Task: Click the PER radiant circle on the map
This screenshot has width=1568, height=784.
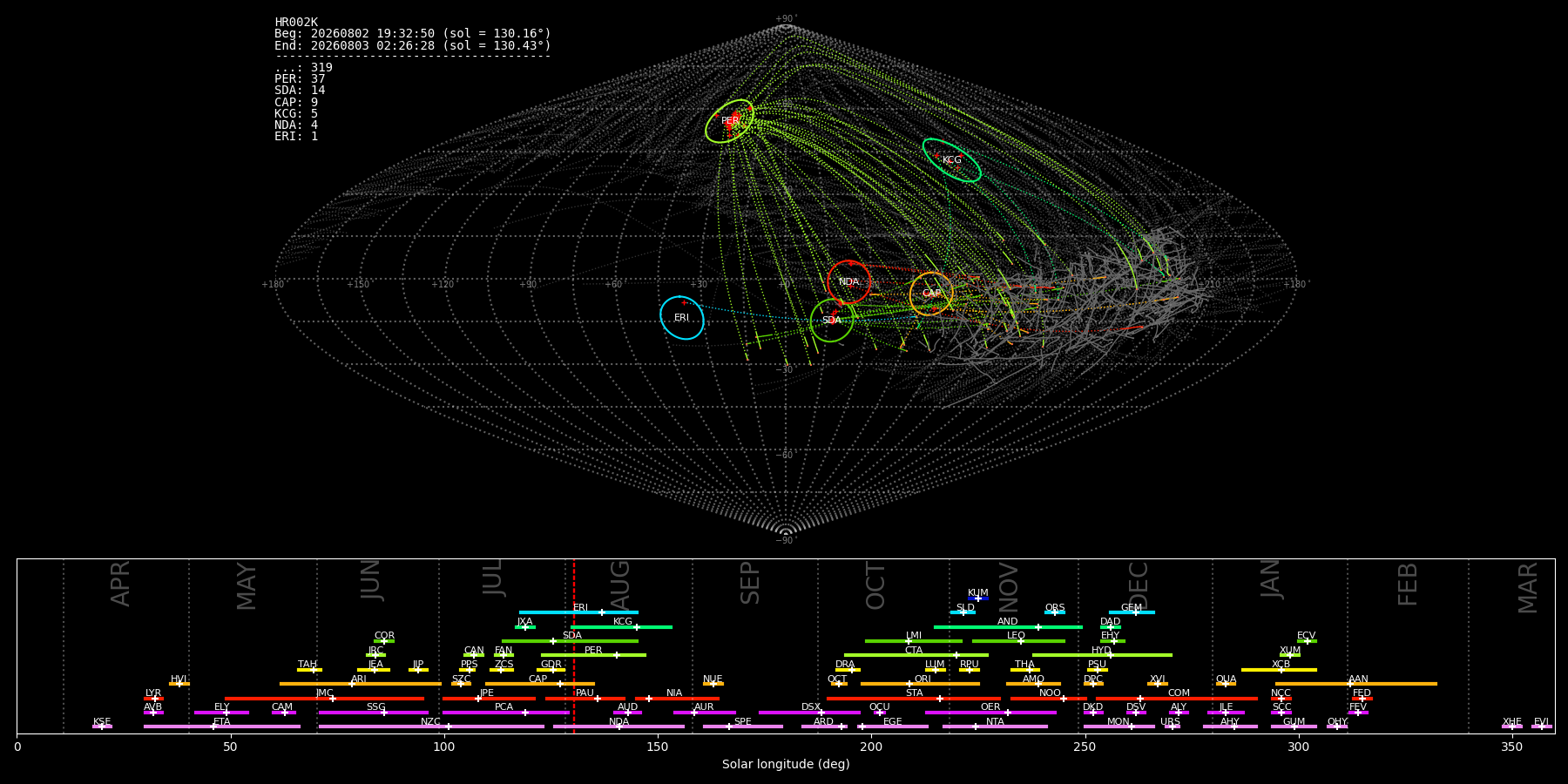Action: 730,121
